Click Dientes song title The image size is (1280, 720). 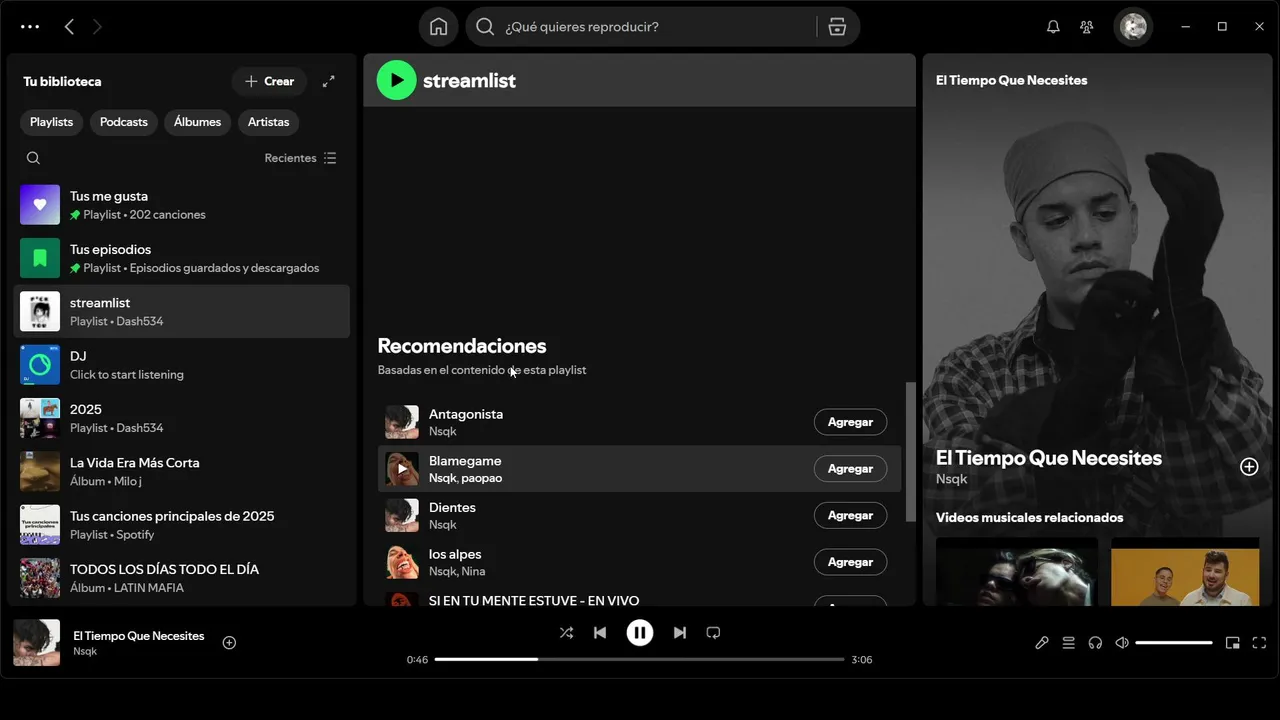point(452,507)
